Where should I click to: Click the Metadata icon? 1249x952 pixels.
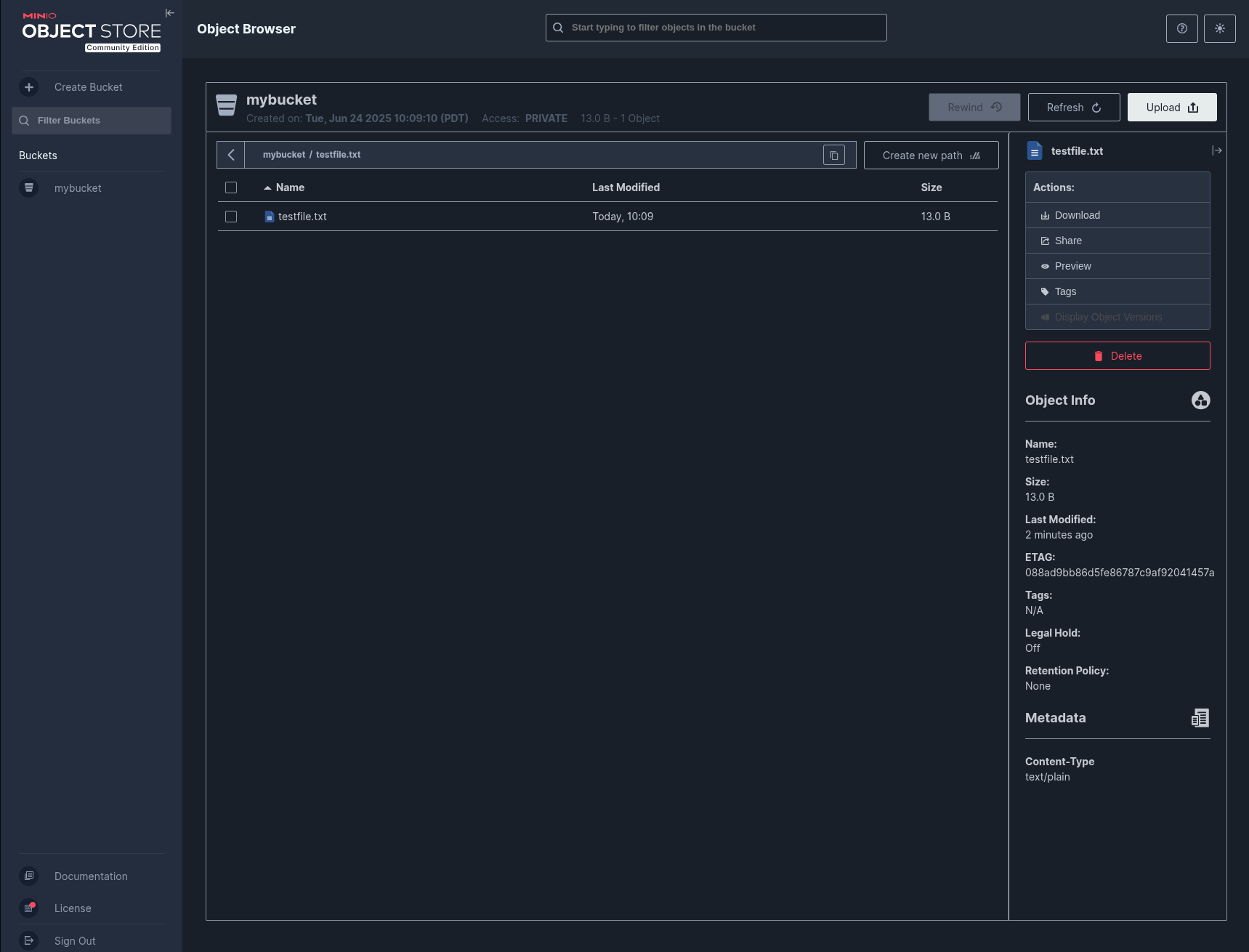click(x=1200, y=718)
